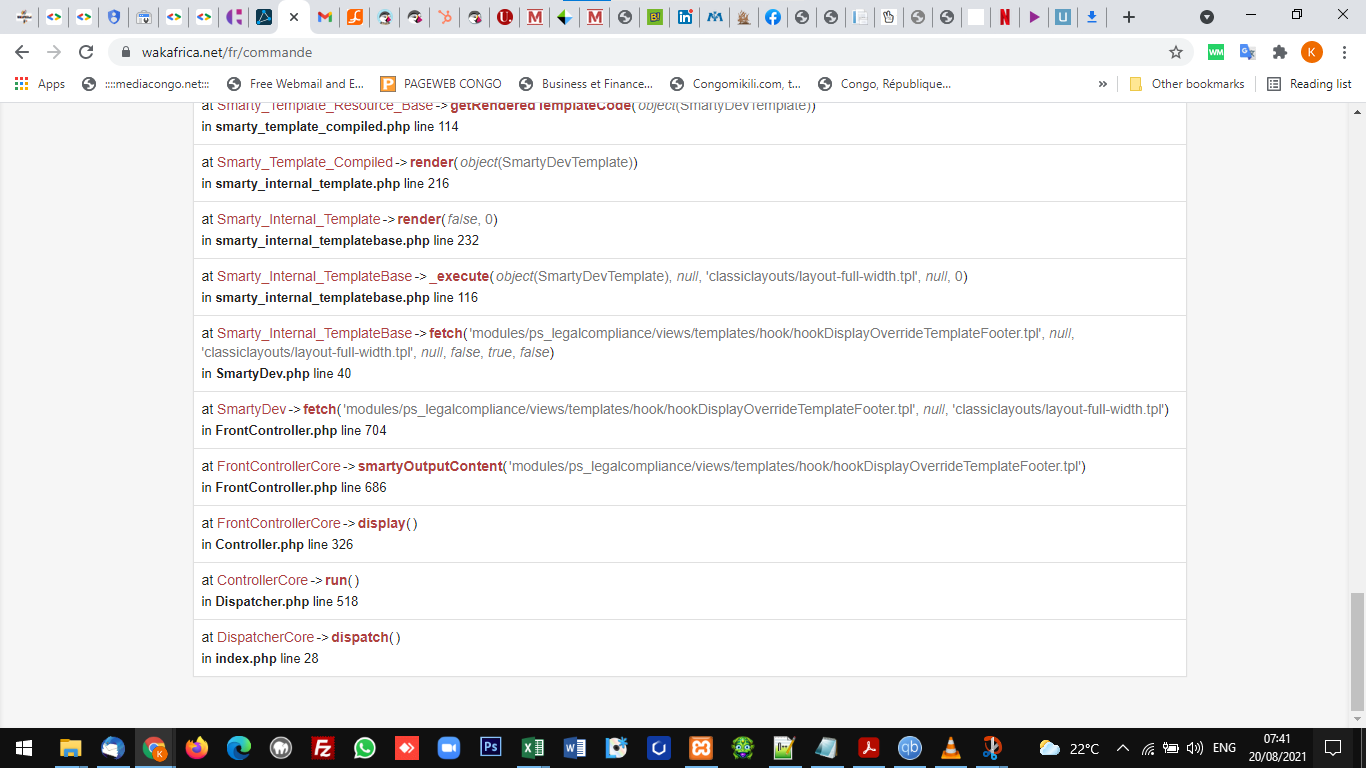Open Firefox from the taskbar
Image resolution: width=1366 pixels, height=768 pixels.
197,748
